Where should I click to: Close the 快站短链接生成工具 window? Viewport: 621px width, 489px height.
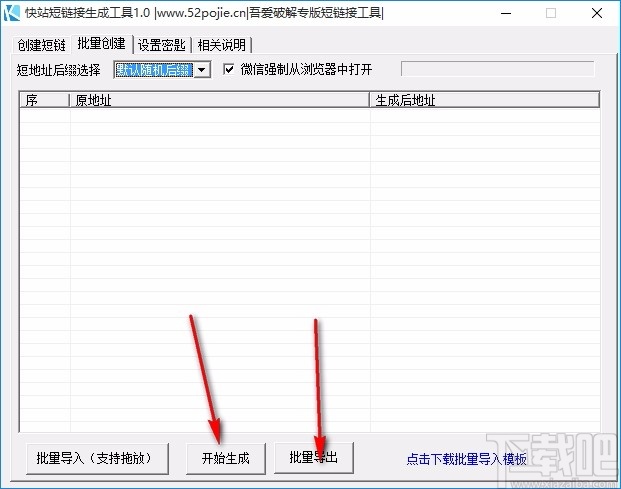click(x=597, y=13)
